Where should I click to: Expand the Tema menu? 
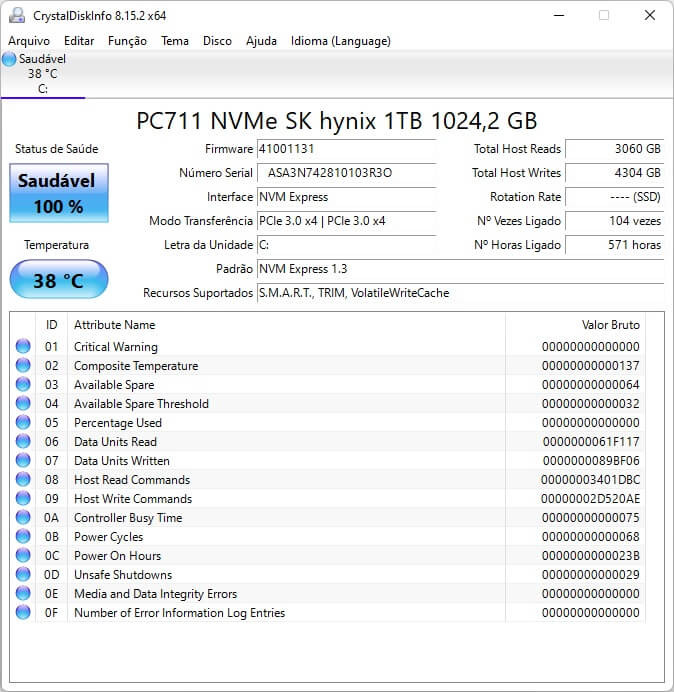[175, 41]
